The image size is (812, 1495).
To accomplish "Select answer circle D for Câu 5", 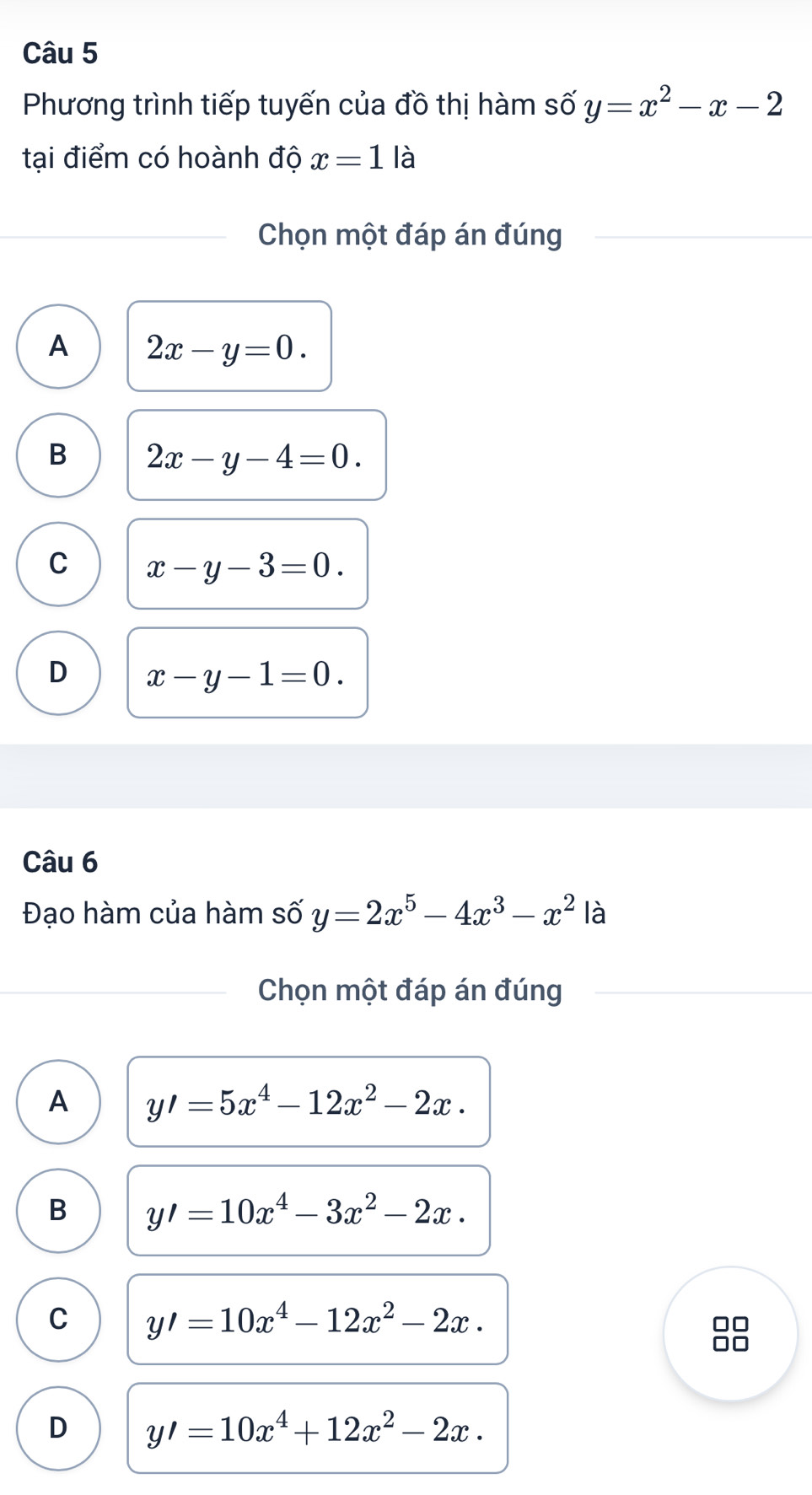I will tap(58, 673).
